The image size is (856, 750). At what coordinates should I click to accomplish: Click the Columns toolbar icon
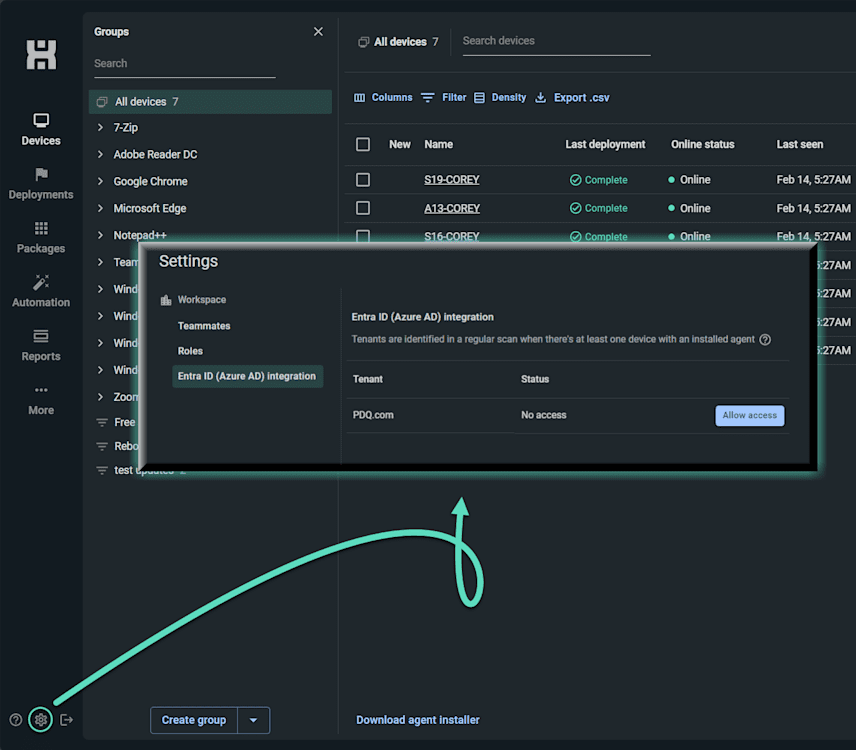coord(359,98)
